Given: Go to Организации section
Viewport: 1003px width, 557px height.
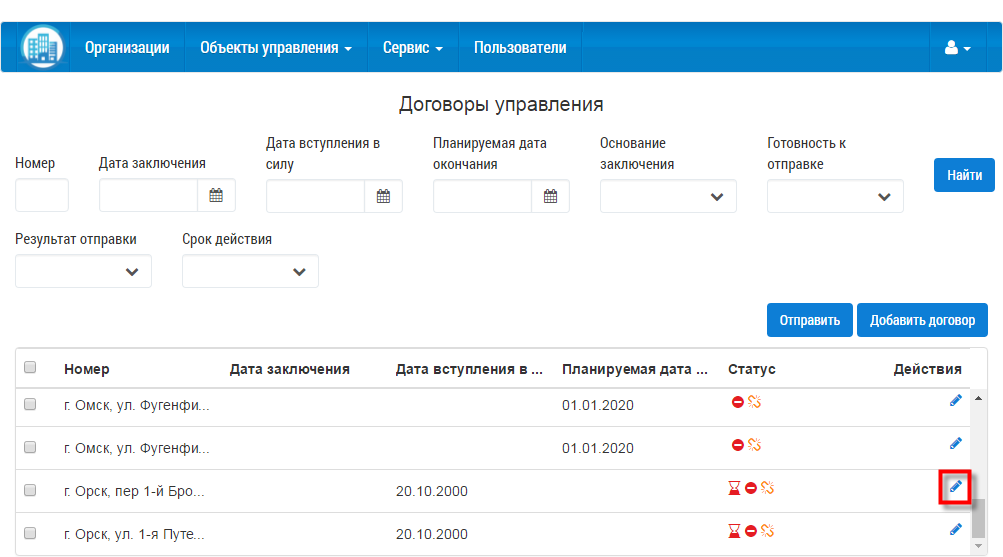Looking at the screenshot, I should pyautogui.click(x=127, y=47).
